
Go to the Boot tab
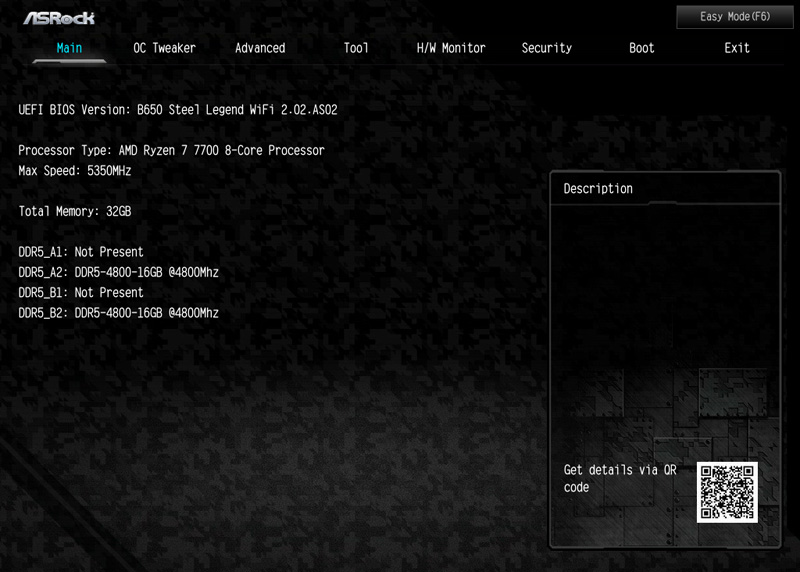641,48
